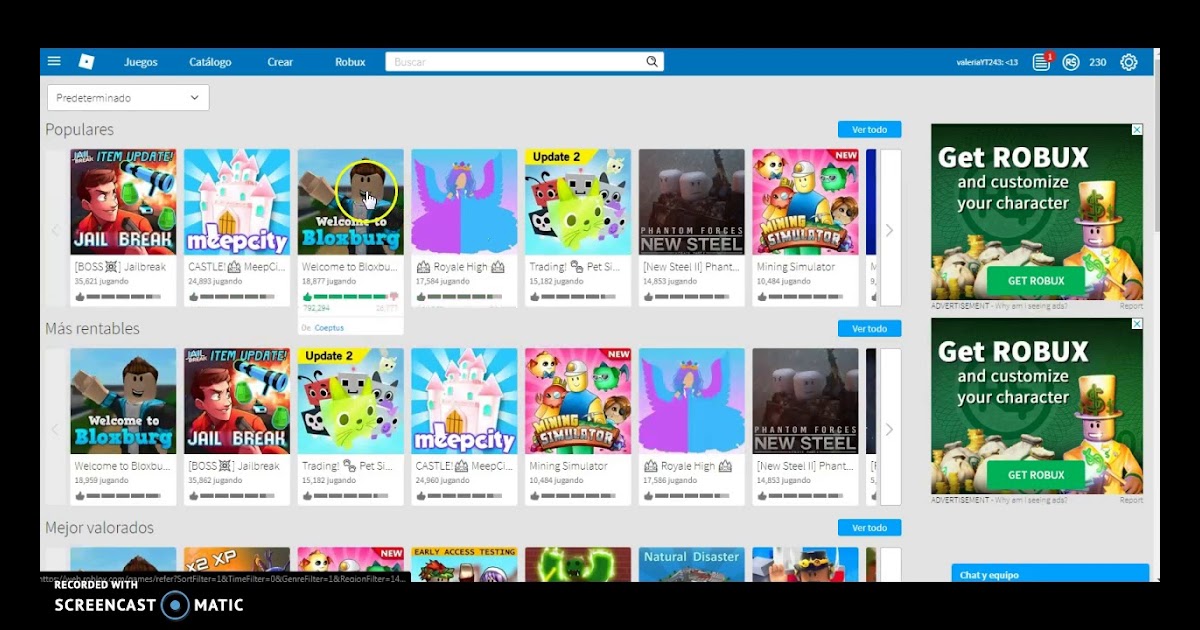Open Mining Simulator thumbnail in Populares
The width and height of the screenshot is (1200, 630).
point(806,202)
